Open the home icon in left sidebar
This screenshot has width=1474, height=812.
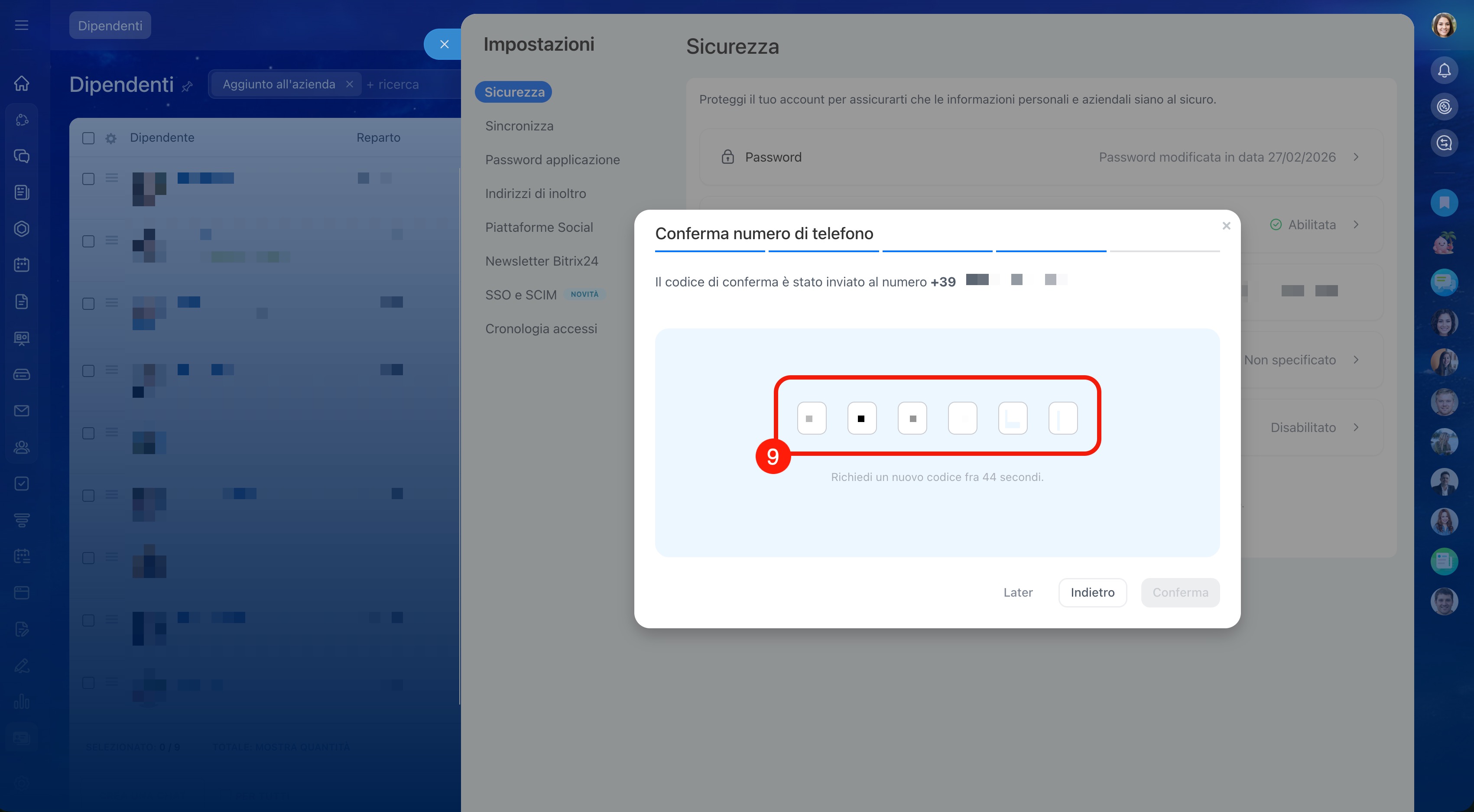click(x=22, y=84)
